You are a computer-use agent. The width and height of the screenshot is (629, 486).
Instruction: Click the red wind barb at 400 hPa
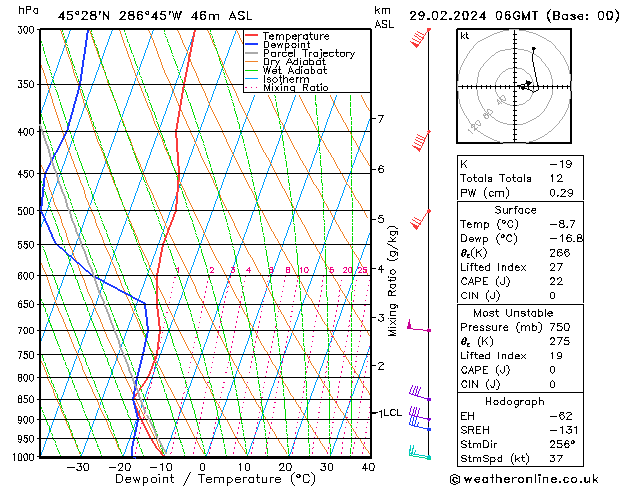[421, 142]
